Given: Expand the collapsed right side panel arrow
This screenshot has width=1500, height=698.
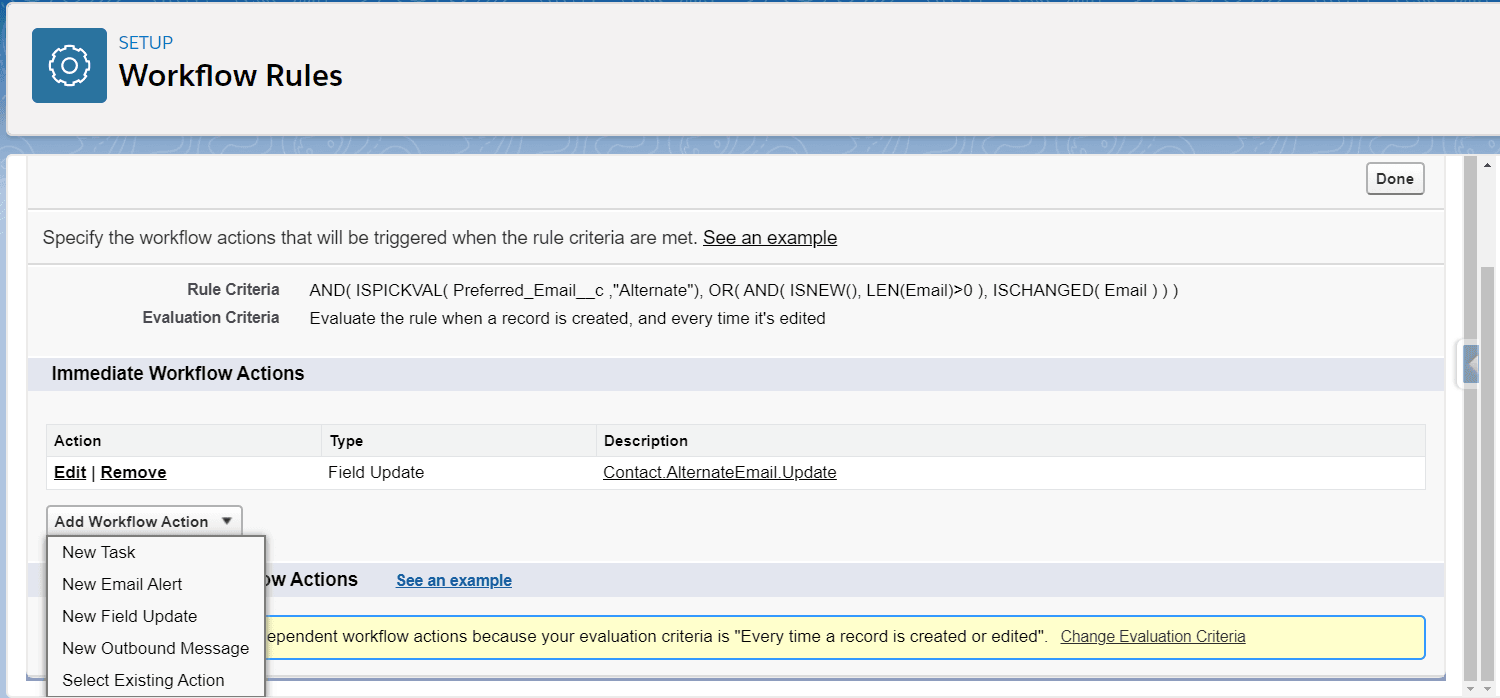Looking at the screenshot, I should pos(1470,363).
